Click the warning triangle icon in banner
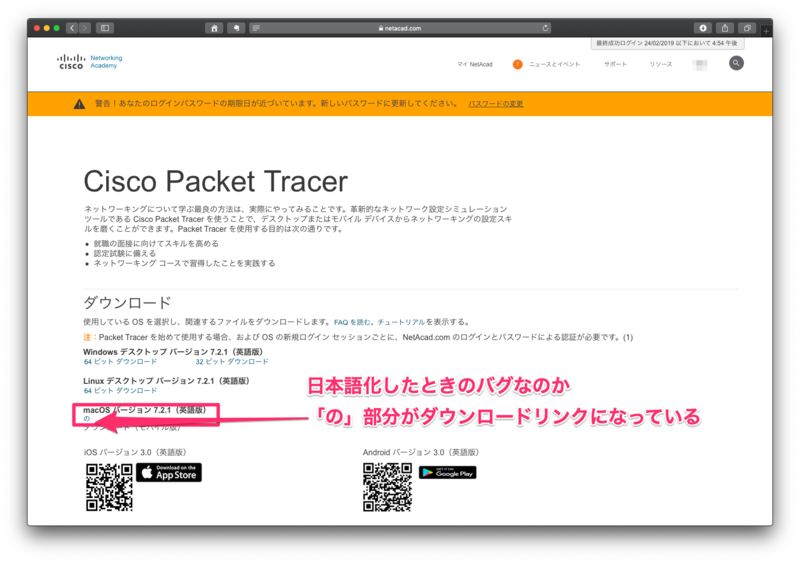This screenshot has width=800, height=562. click(80, 104)
